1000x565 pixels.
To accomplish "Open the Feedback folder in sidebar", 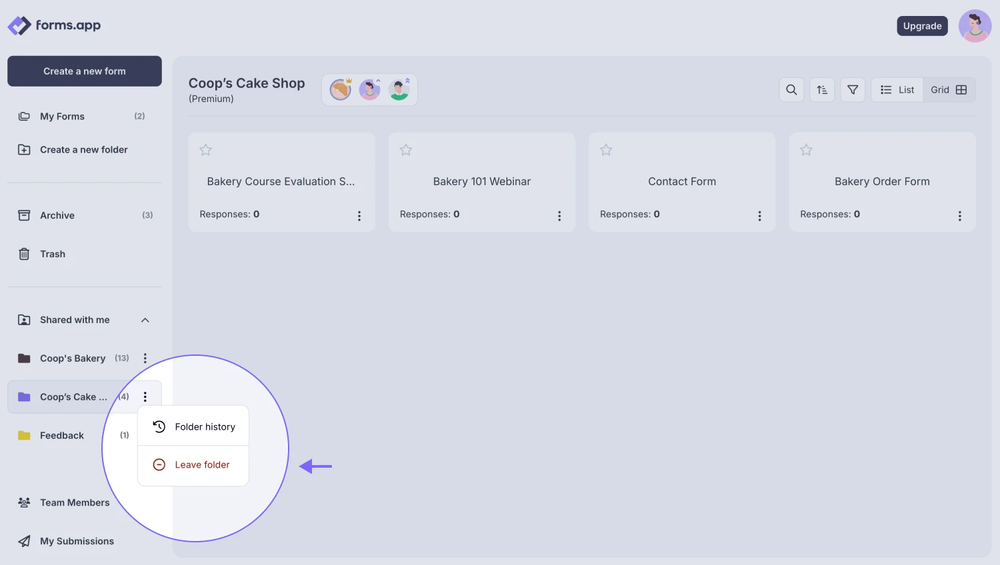I will pos(61,435).
